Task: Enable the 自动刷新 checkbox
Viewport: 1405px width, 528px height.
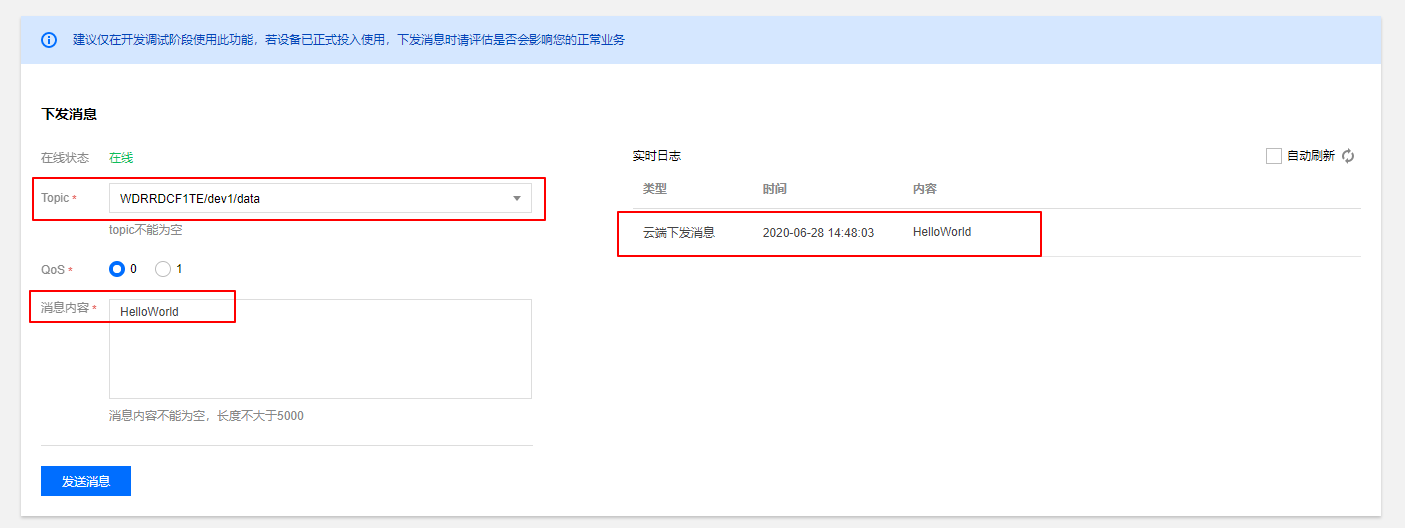Action: pyautogui.click(x=1273, y=156)
